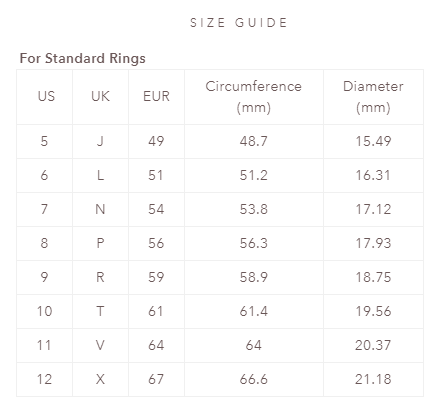Click the EUR column header

point(156,97)
